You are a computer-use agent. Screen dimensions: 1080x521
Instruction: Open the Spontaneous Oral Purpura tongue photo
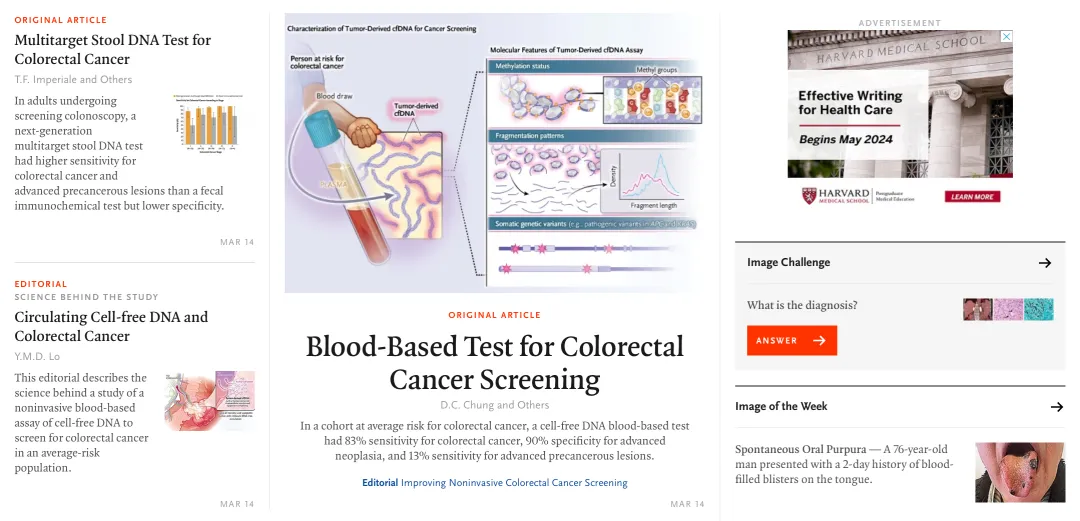click(x=1019, y=472)
